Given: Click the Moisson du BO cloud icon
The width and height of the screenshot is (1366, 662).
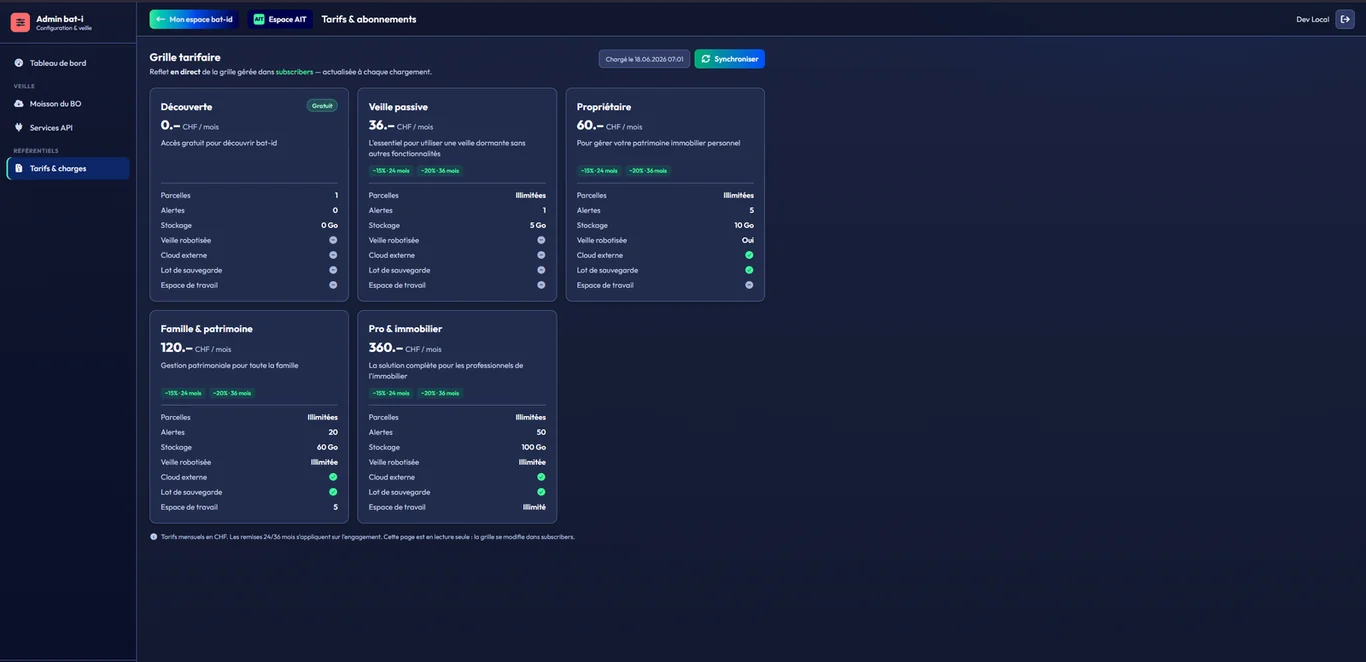Looking at the screenshot, I should 18,104.
